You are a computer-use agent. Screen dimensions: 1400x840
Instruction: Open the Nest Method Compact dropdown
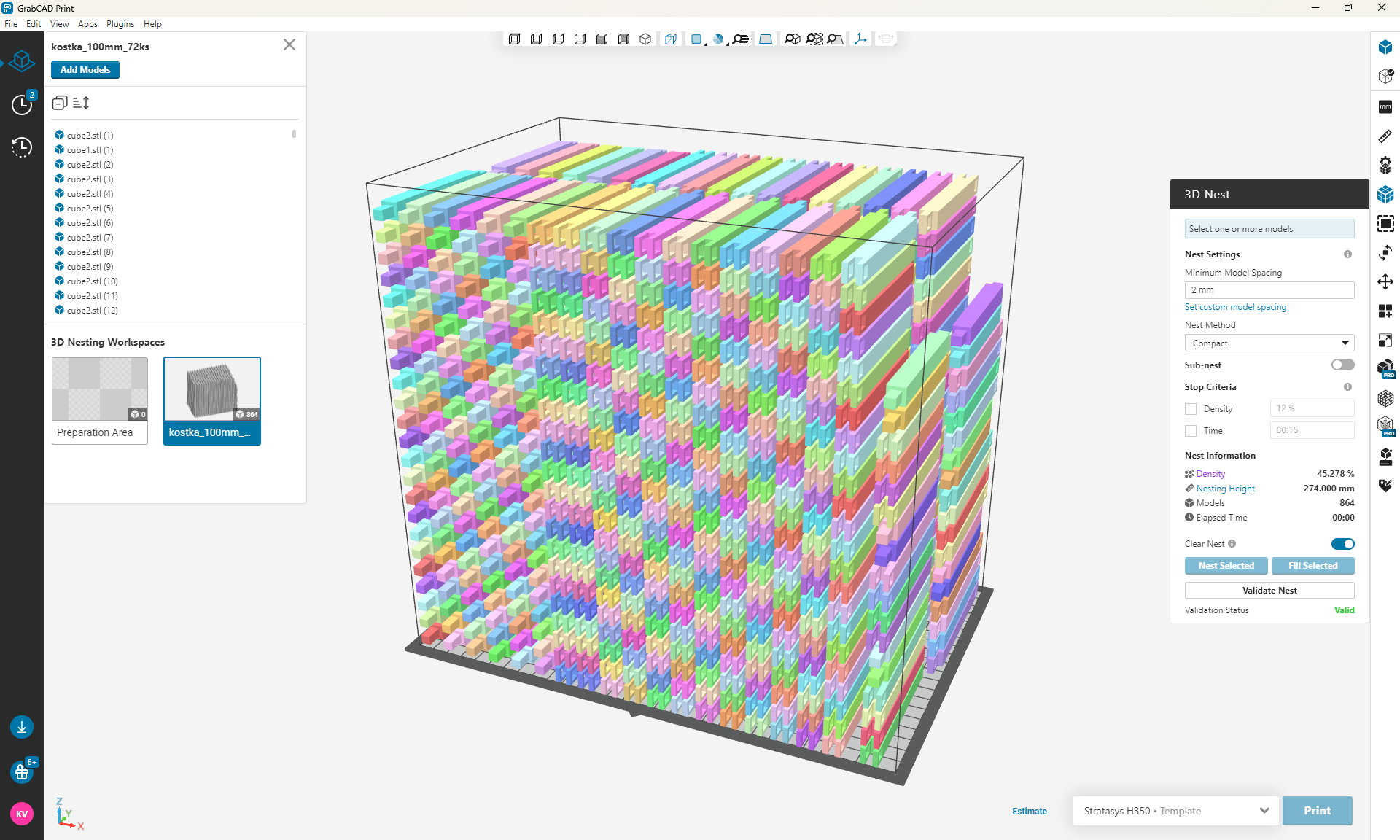pos(1269,343)
